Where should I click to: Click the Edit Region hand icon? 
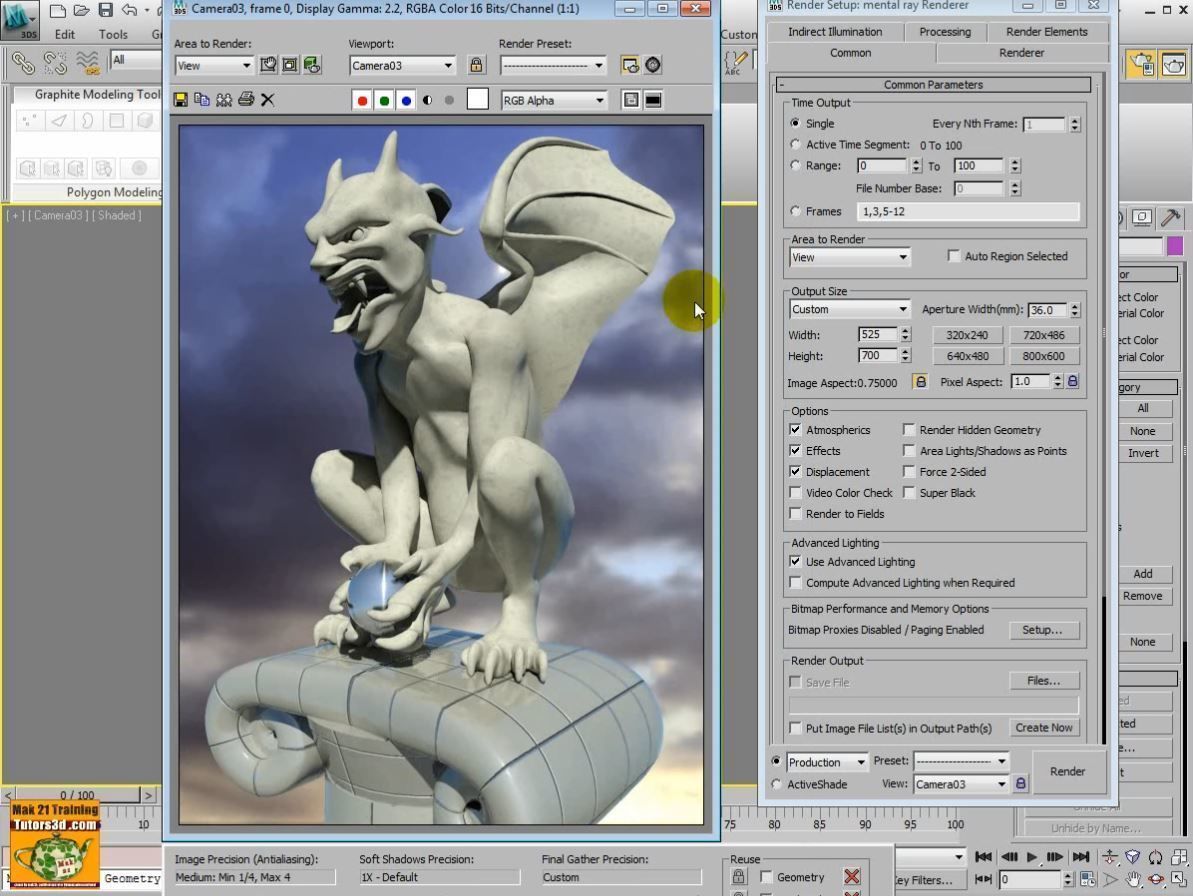(x=268, y=65)
